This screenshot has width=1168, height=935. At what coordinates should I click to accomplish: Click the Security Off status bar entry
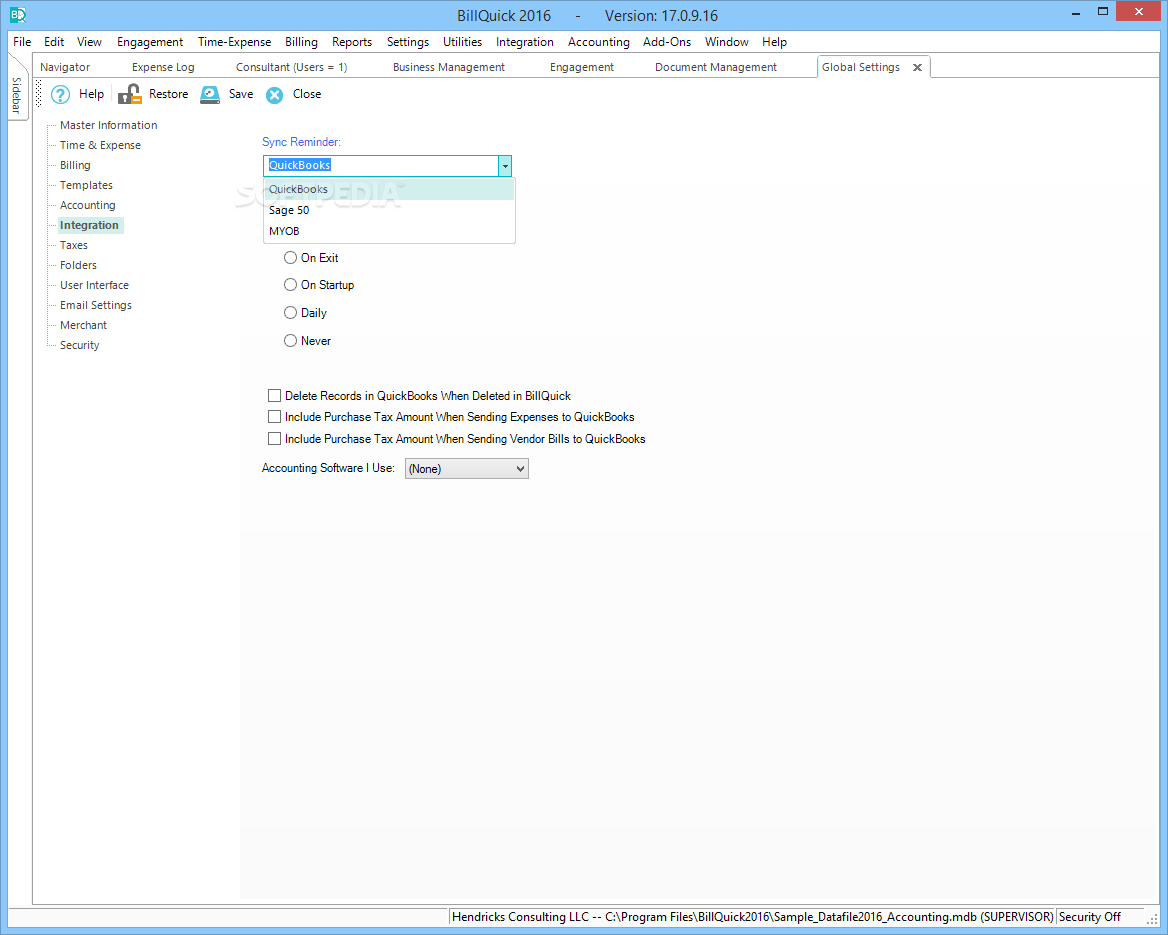click(x=1090, y=917)
